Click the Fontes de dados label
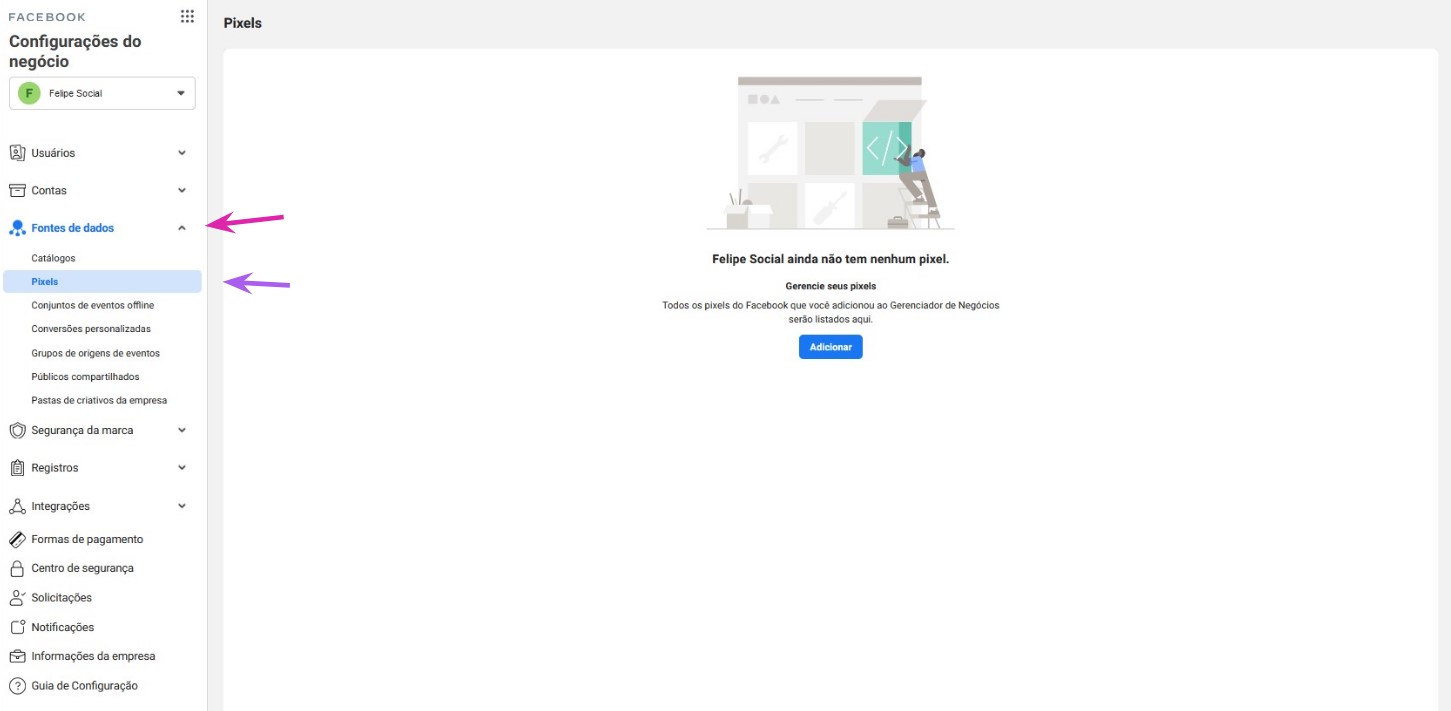Viewport: 1451px width, 711px height. click(x=72, y=228)
